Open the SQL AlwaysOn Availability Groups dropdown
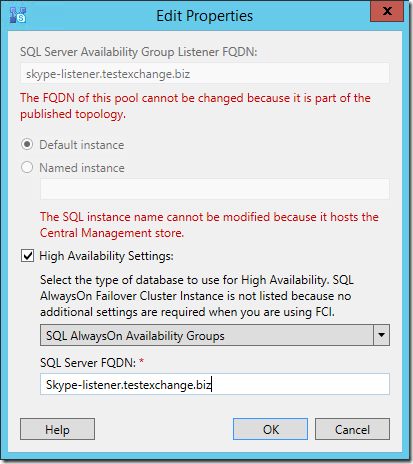The image size is (413, 464). click(215, 335)
